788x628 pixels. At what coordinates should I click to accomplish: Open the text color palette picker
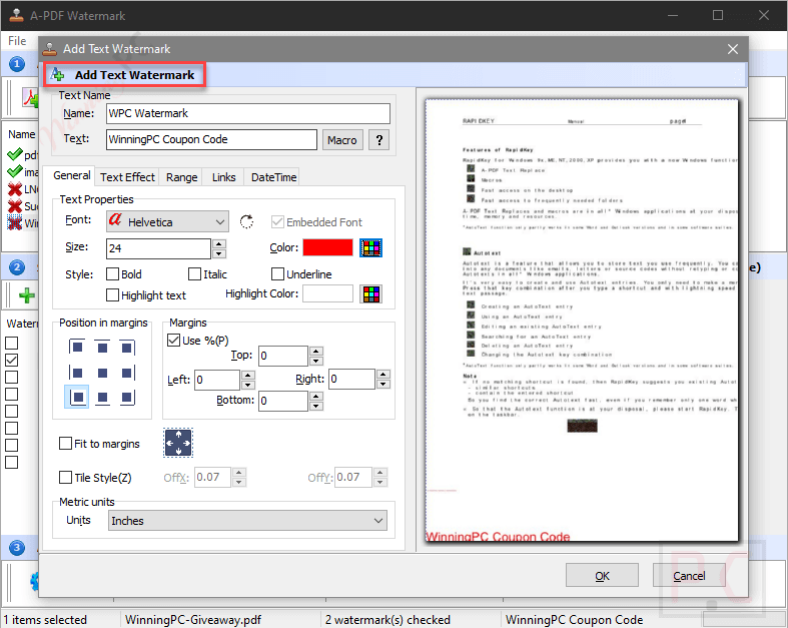(x=371, y=248)
